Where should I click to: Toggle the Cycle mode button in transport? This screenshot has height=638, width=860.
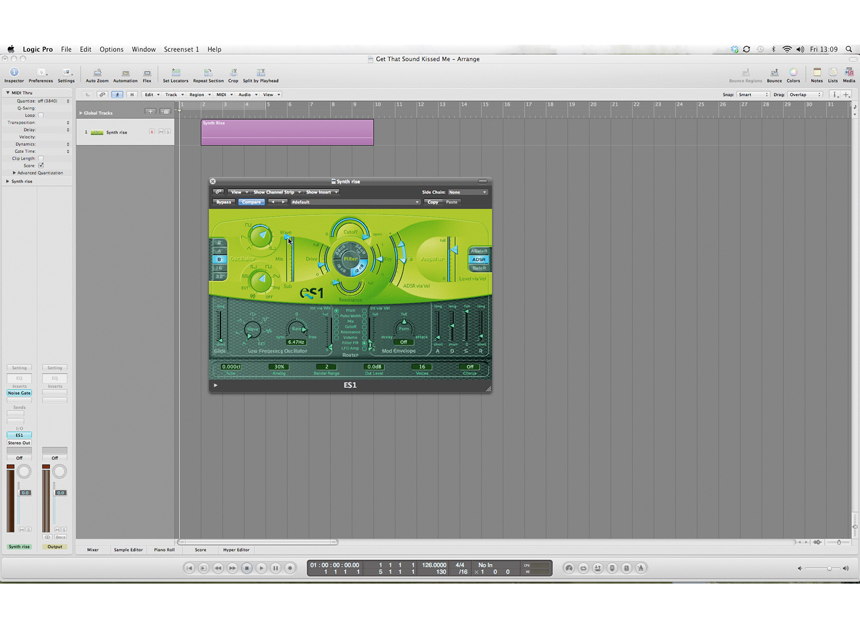(583, 568)
